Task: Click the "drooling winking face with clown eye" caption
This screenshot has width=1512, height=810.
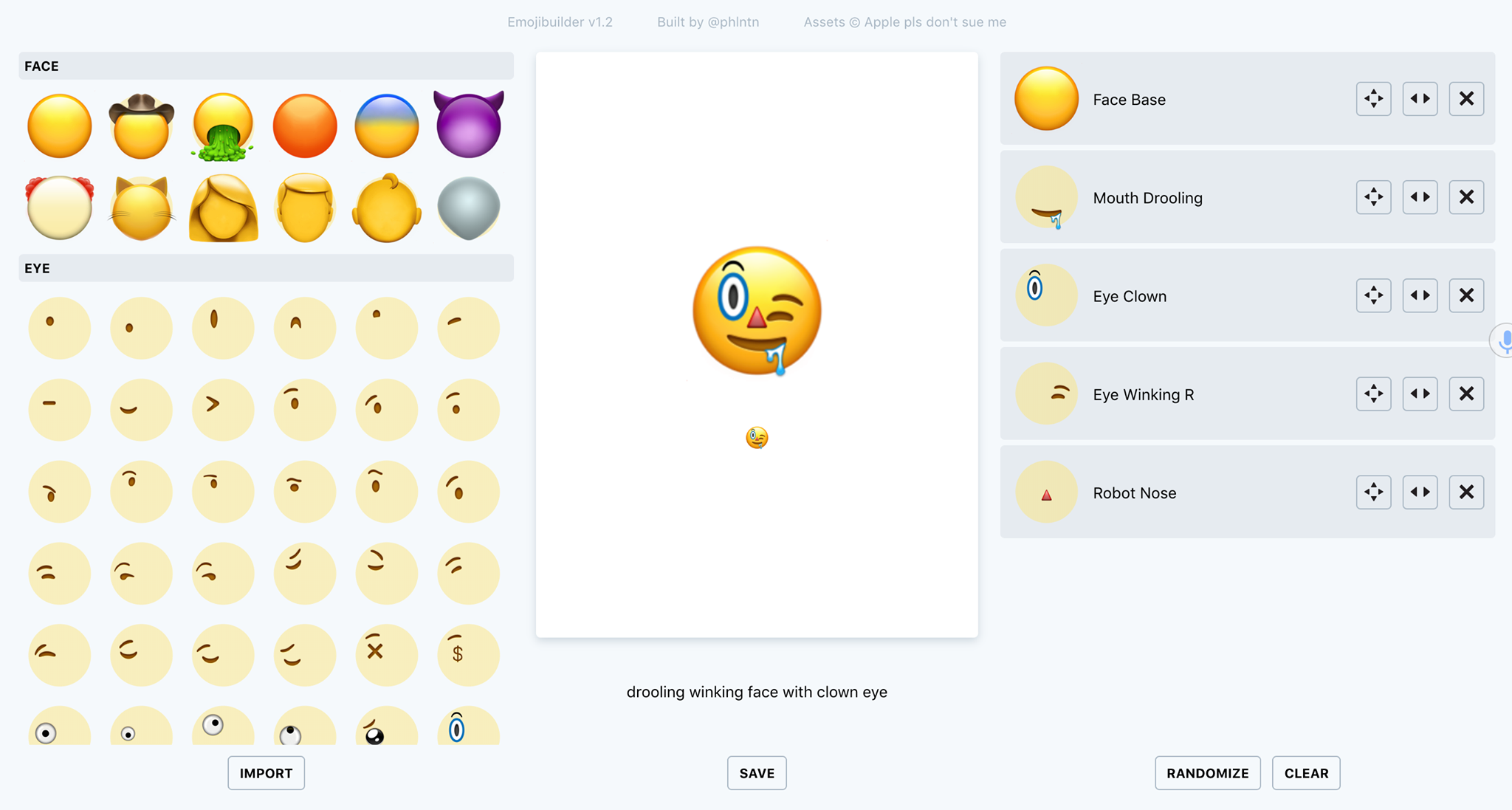Action: tap(757, 692)
